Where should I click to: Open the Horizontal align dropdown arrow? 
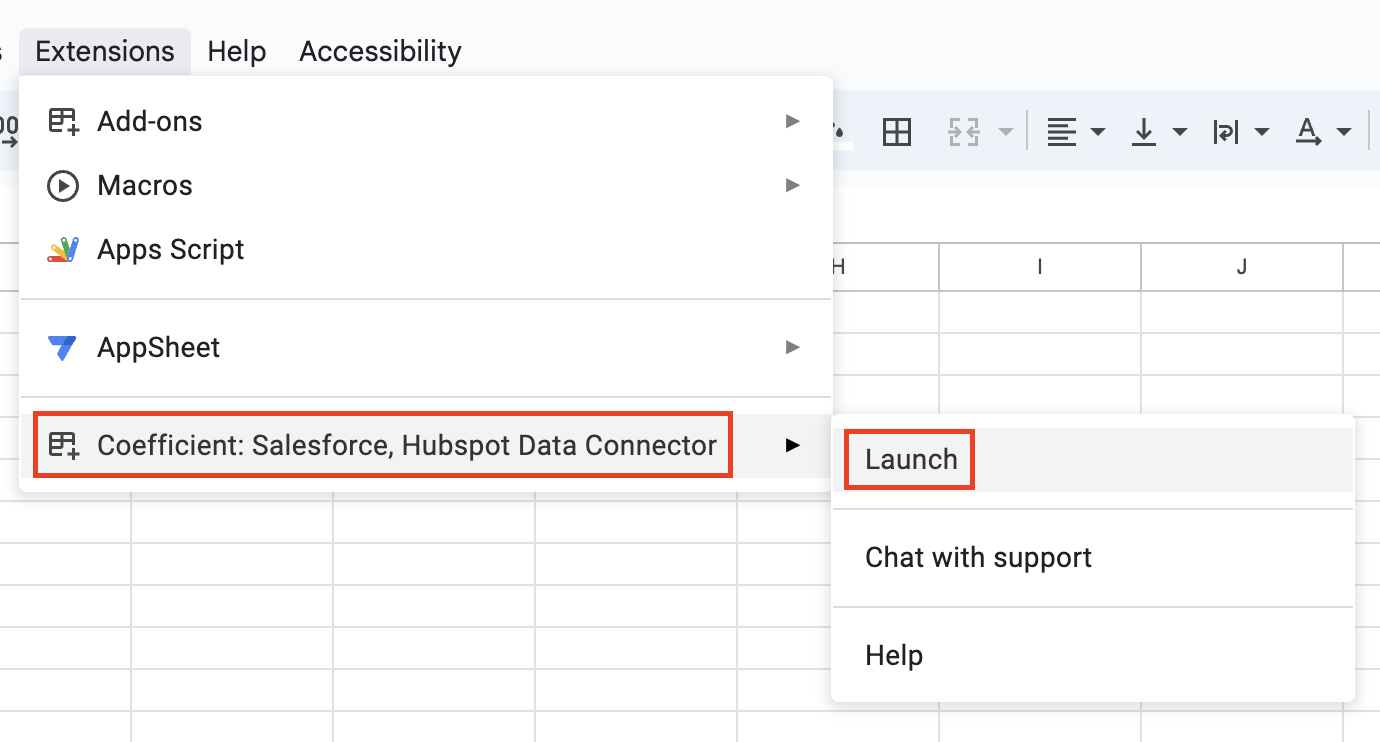point(1098,132)
